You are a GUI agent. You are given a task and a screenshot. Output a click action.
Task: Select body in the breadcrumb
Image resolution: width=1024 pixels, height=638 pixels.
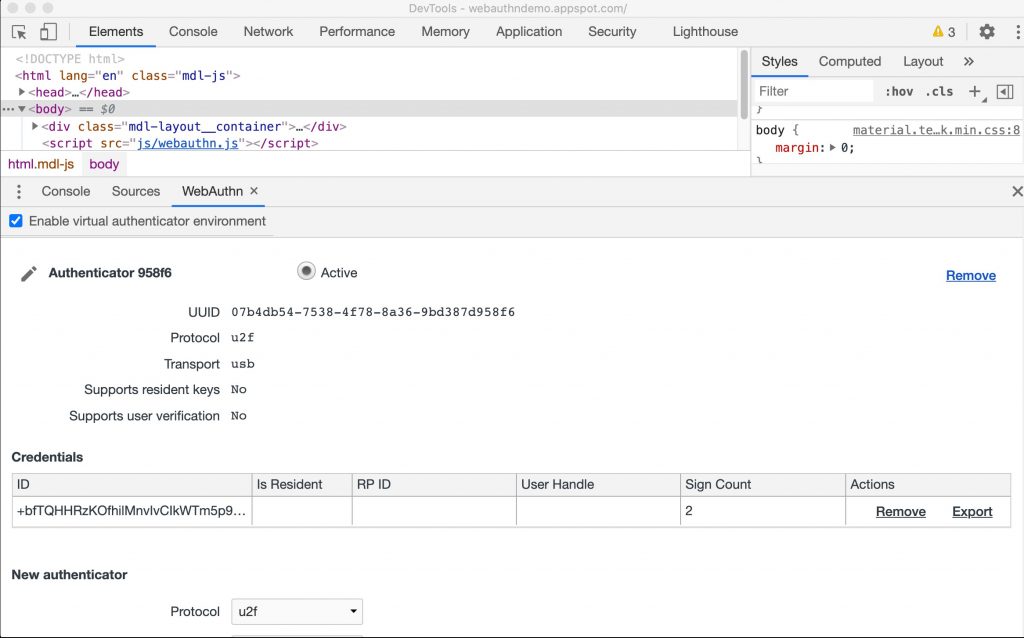104,164
